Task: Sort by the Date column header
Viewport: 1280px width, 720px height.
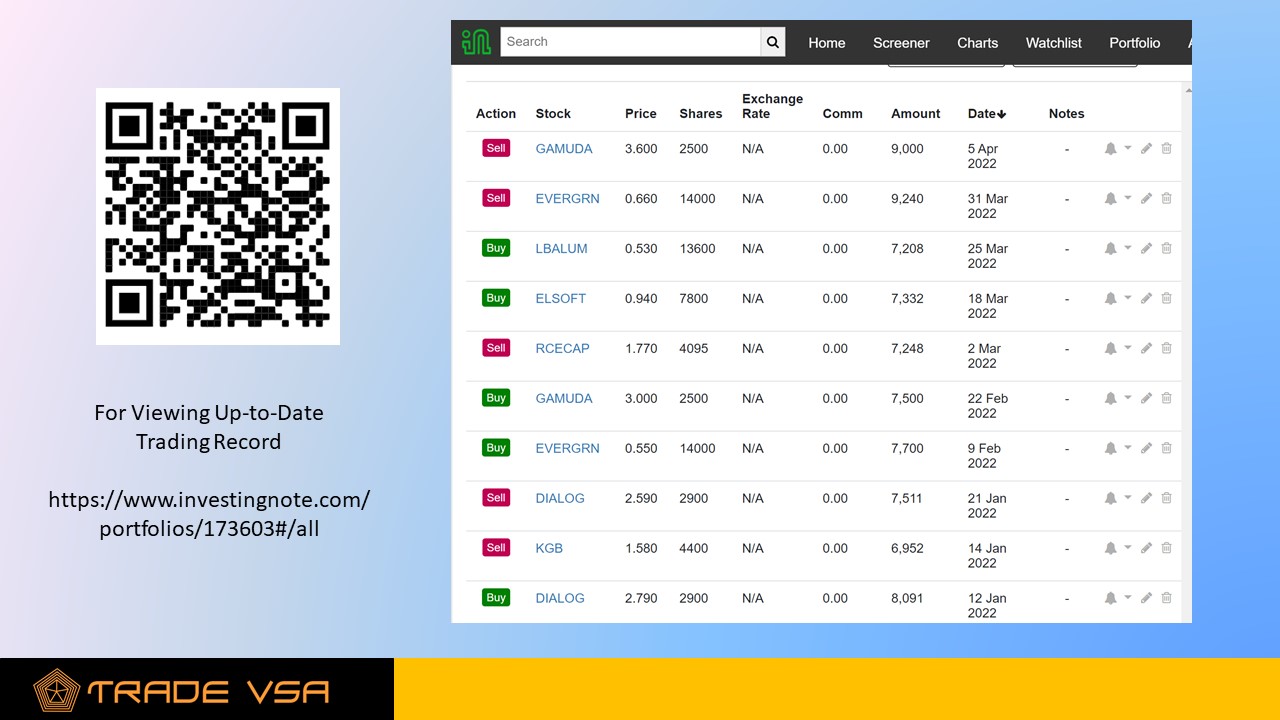Action: tap(987, 114)
